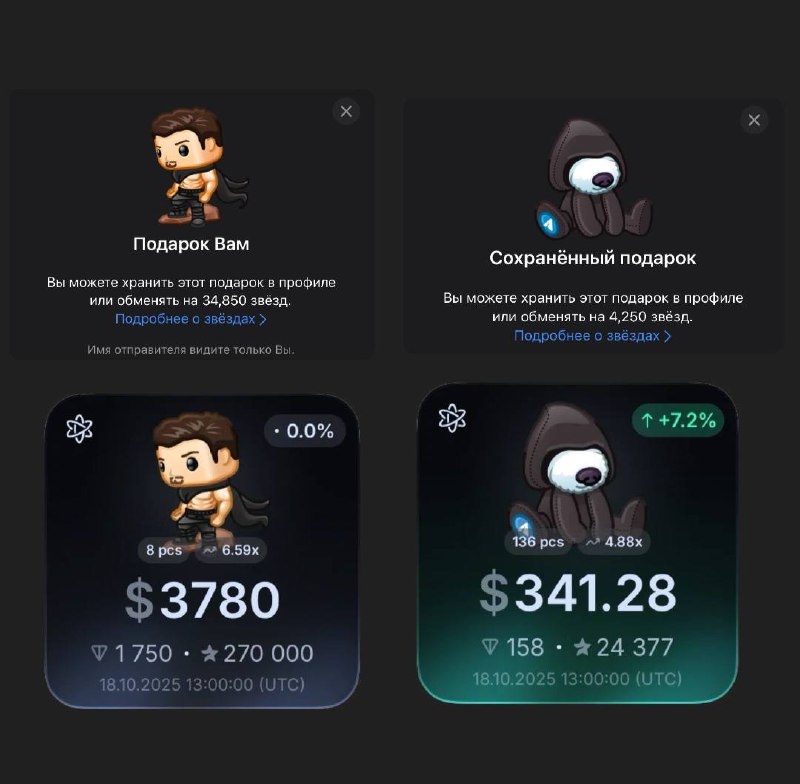Viewport: 800px width, 784px height.
Task: Select the 136 pcs supply badge
Action: tap(538, 542)
